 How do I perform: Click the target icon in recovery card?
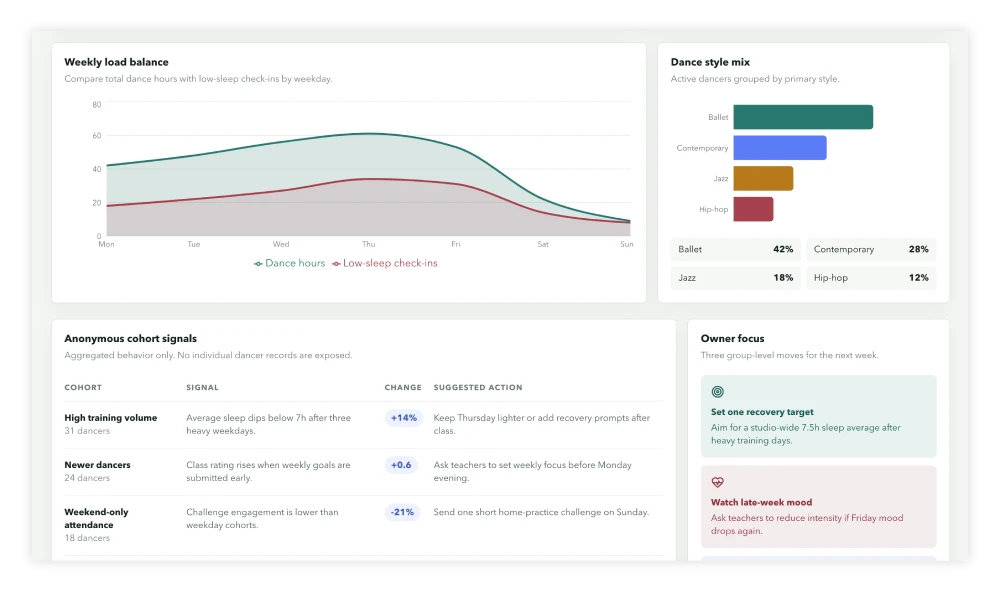(x=717, y=392)
